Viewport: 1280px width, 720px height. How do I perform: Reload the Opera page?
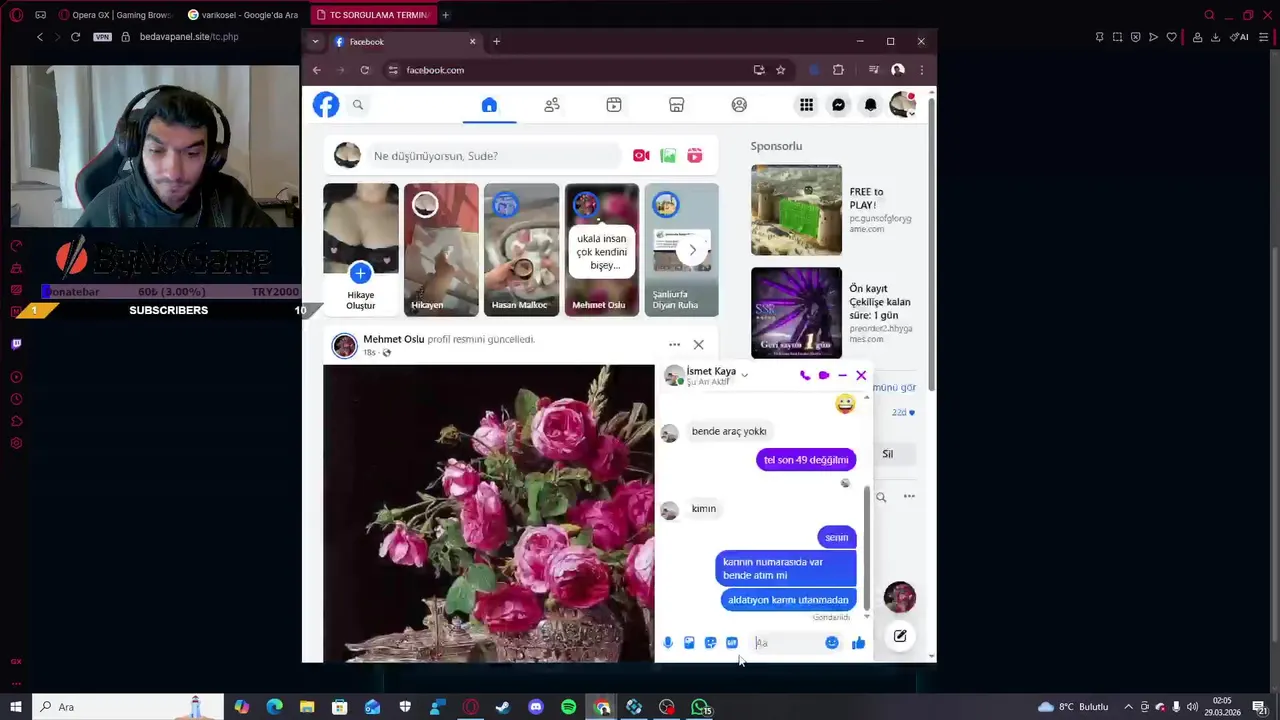75,37
